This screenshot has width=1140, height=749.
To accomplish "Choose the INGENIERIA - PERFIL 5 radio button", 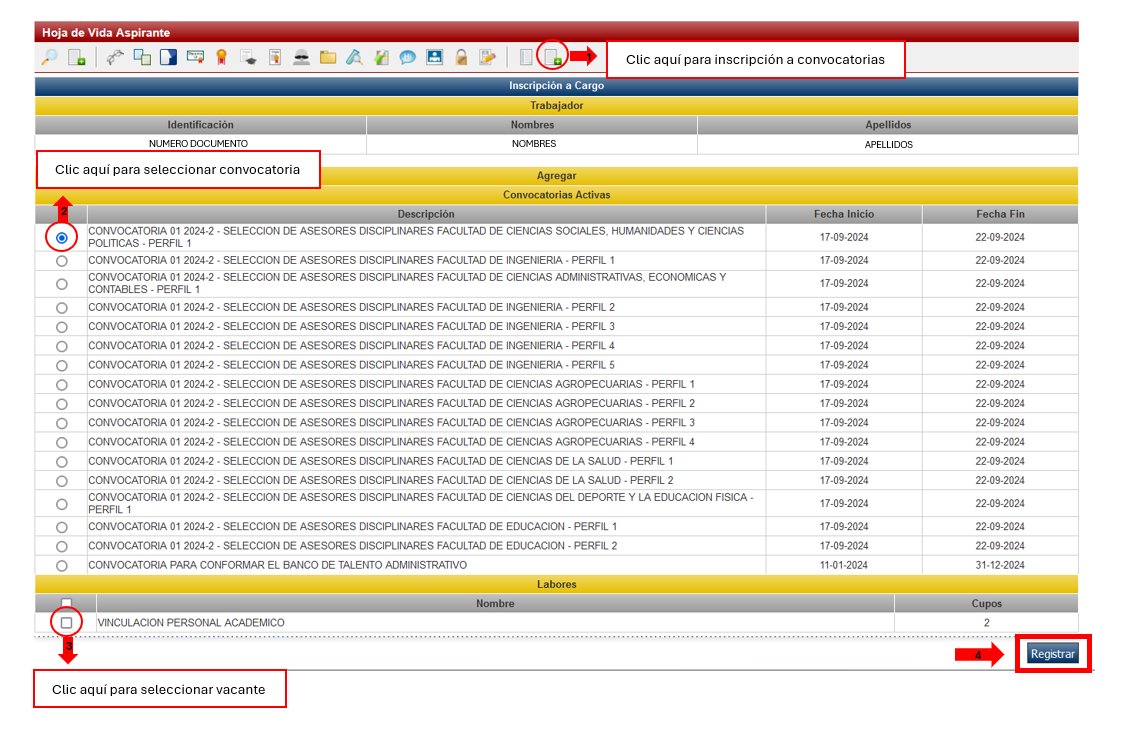I will tap(62, 366).
